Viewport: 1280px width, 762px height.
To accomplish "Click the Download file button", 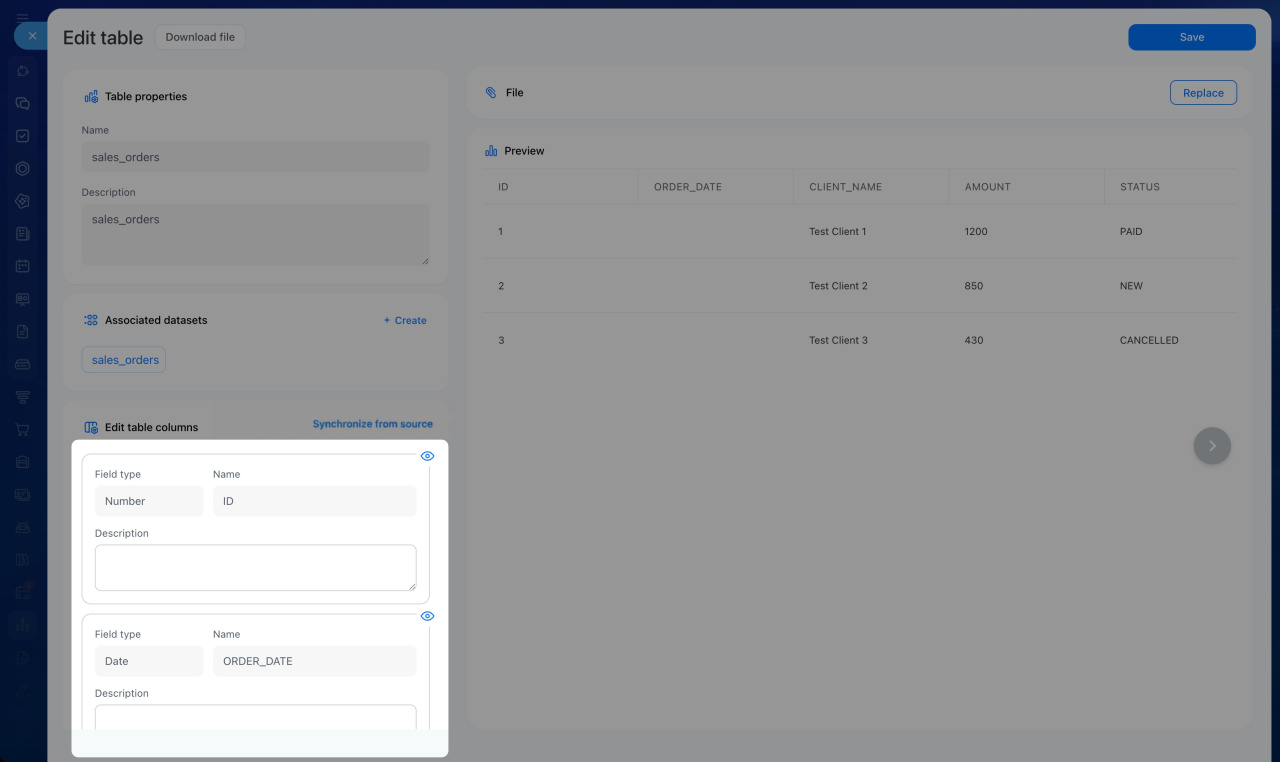I will coord(200,37).
